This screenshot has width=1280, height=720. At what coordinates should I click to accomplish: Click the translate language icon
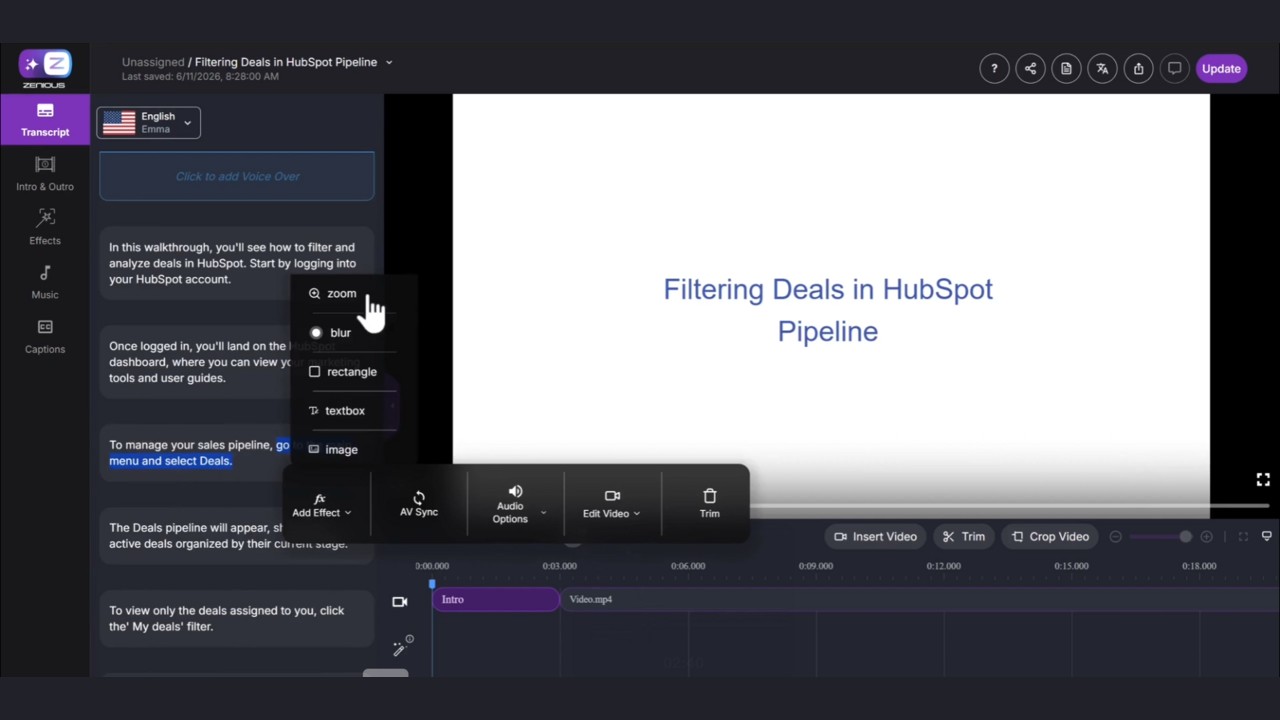[1102, 69]
